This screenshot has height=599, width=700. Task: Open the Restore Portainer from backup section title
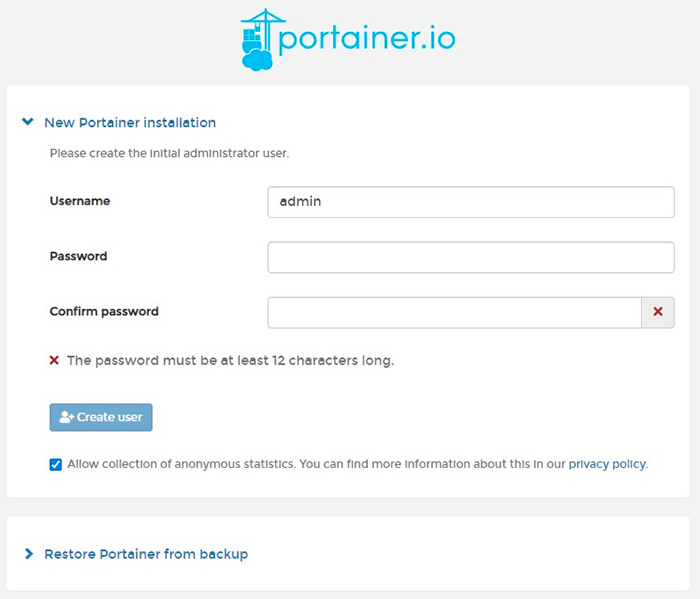[146, 554]
